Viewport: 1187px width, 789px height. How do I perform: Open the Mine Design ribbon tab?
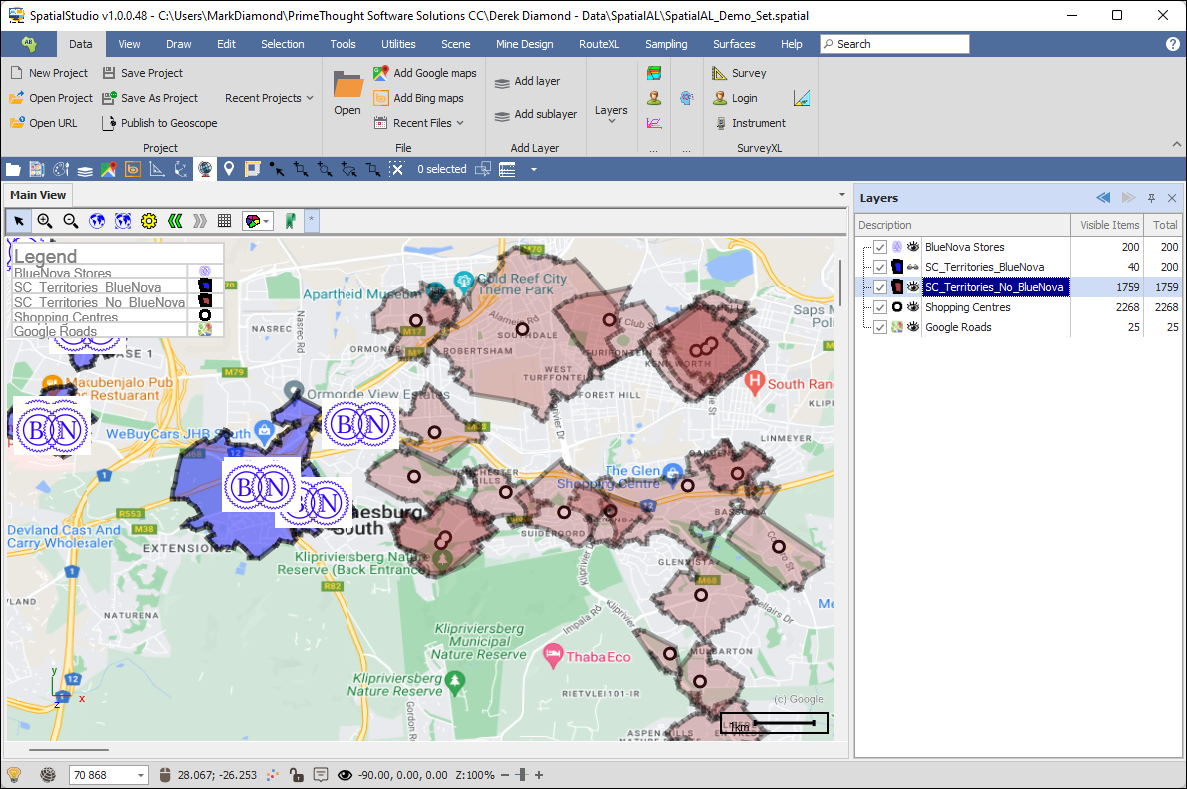pyautogui.click(x=524, y=44)
